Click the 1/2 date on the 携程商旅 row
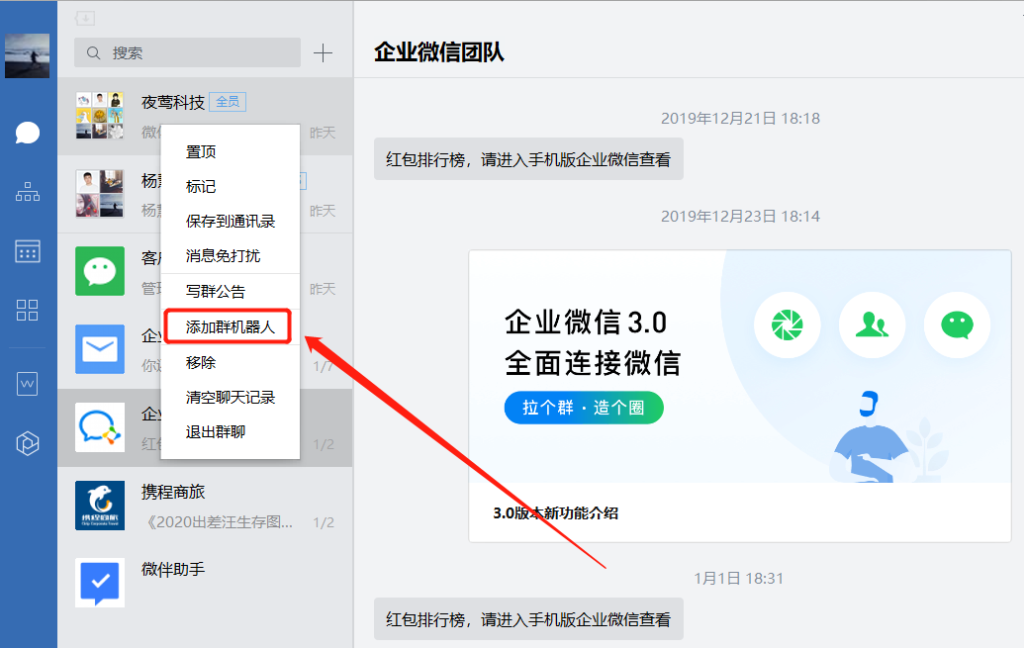This screenshot has width=1024, height=648. (x=323, y=523)
